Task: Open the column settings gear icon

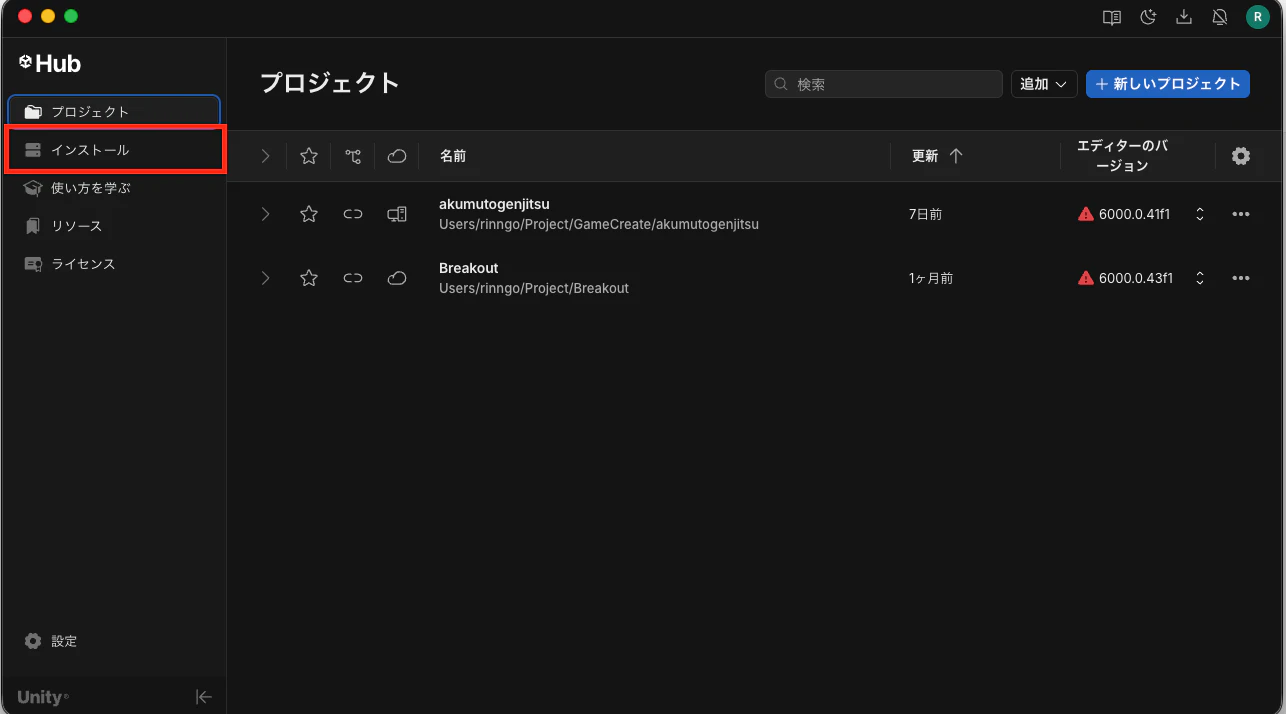Action: pos(1241,156)
